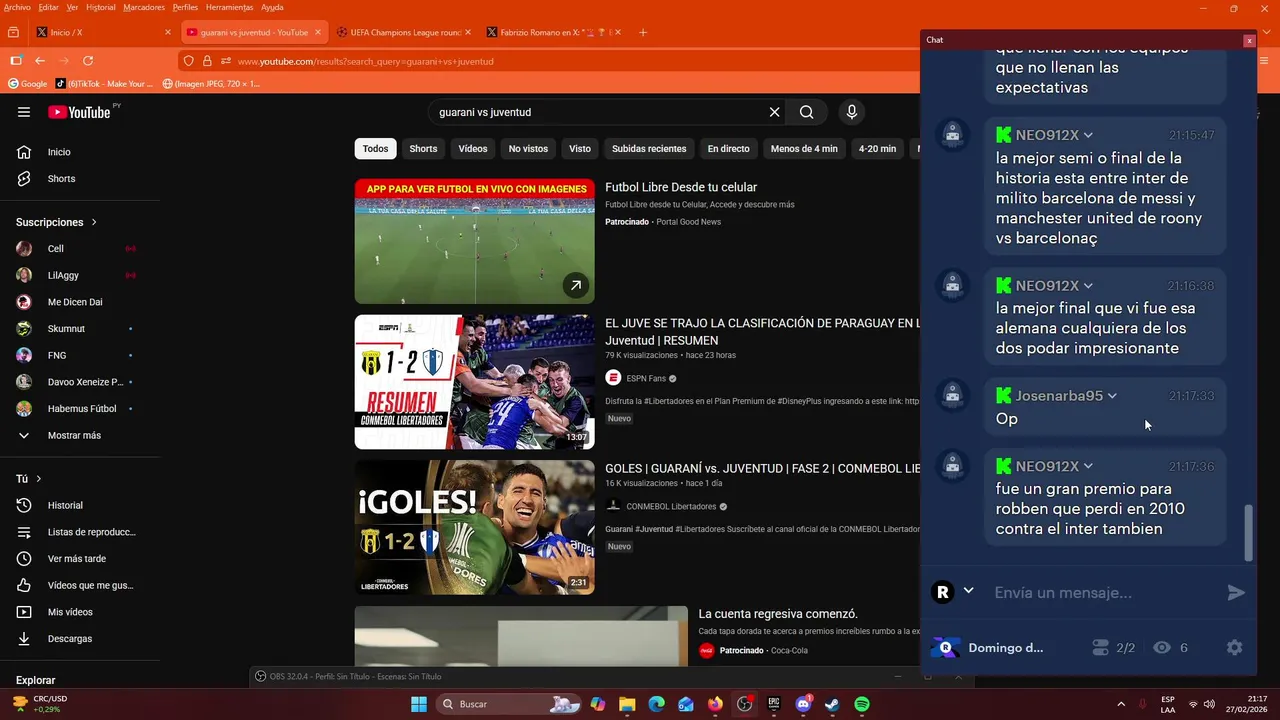Viewport: 1280px width, 720px height.
Task: Clear the YouTube search query with X
Action: (774, 112)
